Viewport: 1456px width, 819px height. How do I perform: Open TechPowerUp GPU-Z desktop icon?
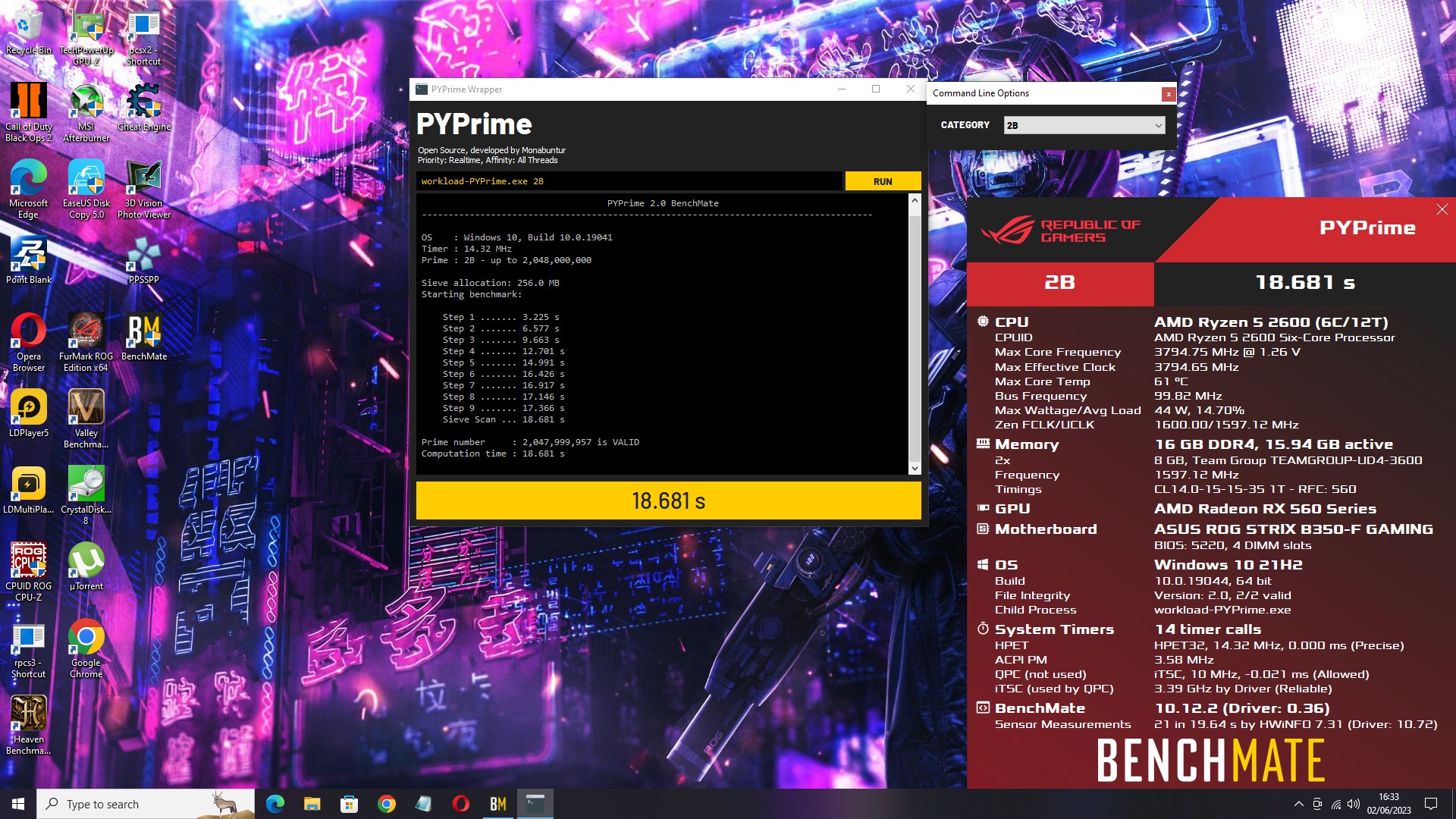[x=86, y=36]
